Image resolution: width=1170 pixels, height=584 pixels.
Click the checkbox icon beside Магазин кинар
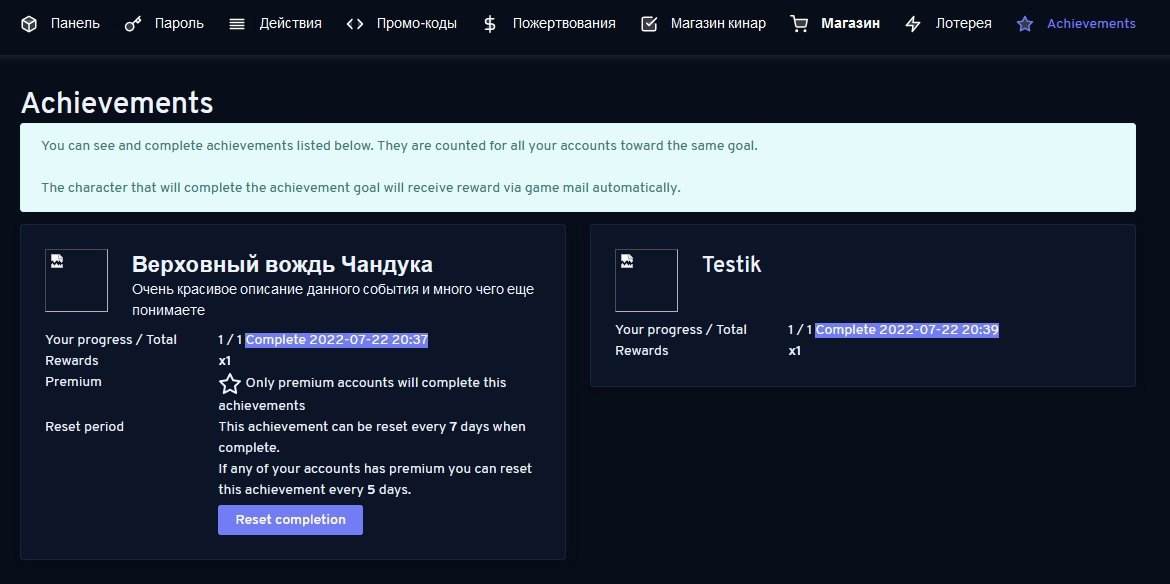649,23
